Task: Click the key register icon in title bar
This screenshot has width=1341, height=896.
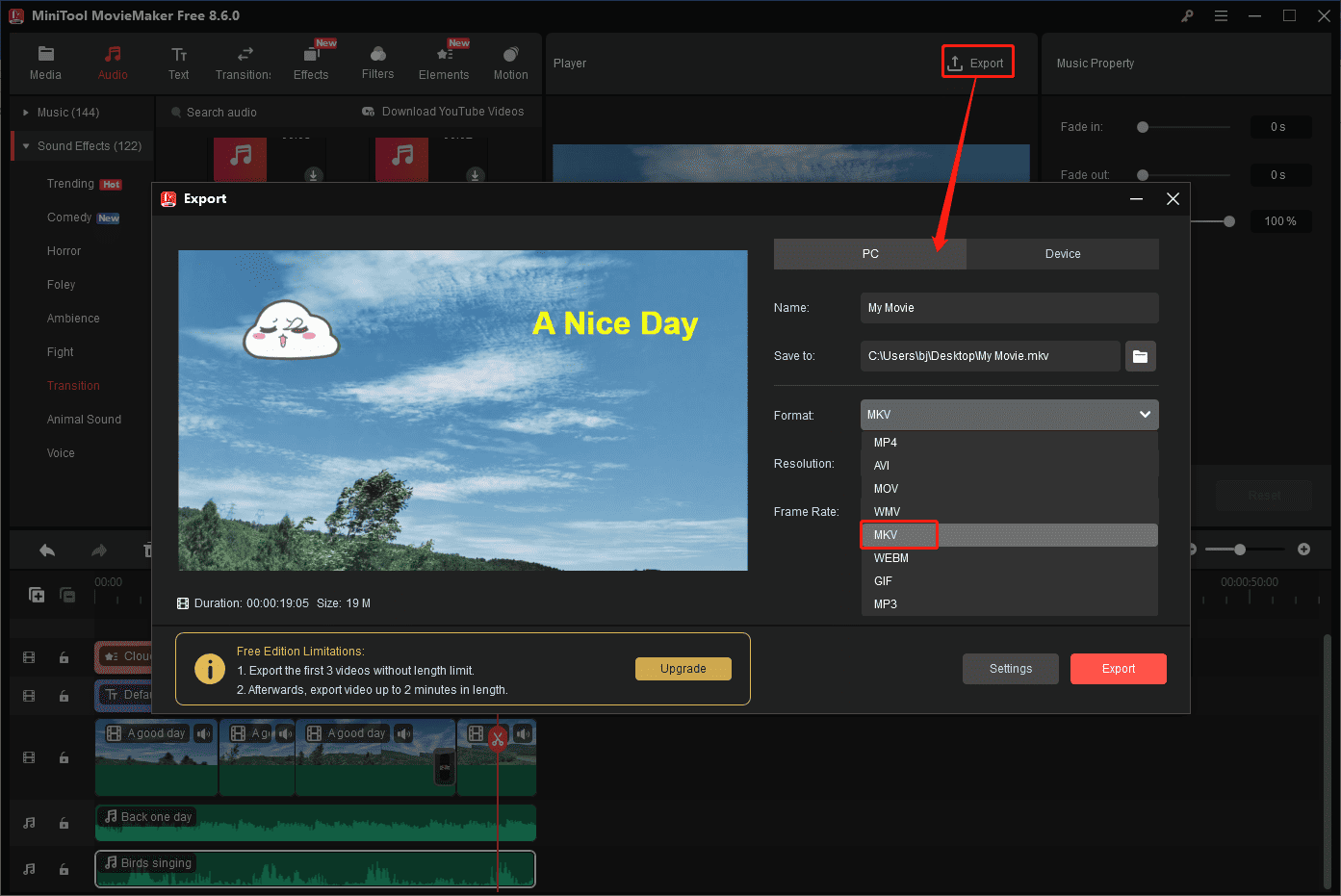Action: point(1188,15)
